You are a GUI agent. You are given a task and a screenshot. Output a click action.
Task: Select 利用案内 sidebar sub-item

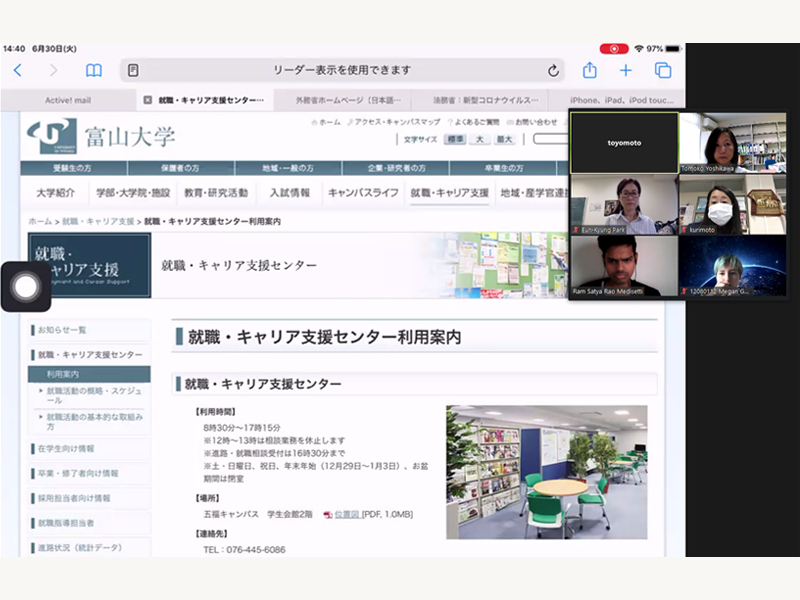(89, 374)
